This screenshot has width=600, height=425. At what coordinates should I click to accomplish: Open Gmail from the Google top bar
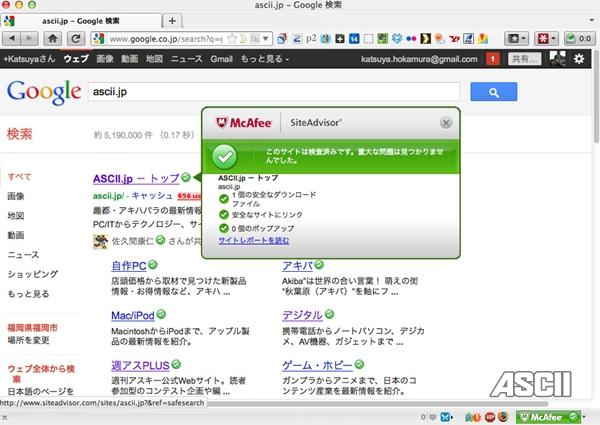pos(222,59)
